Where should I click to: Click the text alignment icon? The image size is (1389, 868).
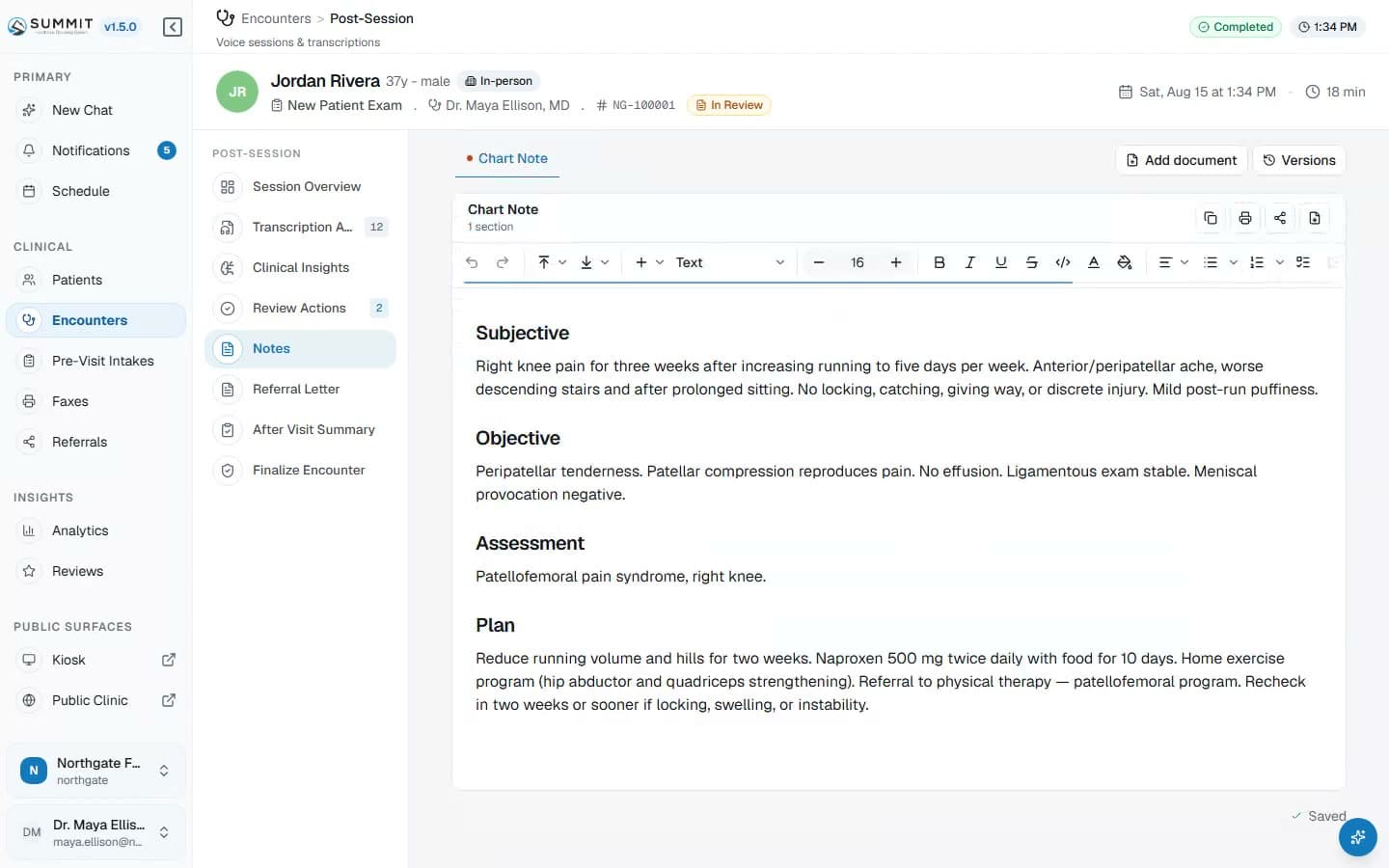[x=1165, y=262]
